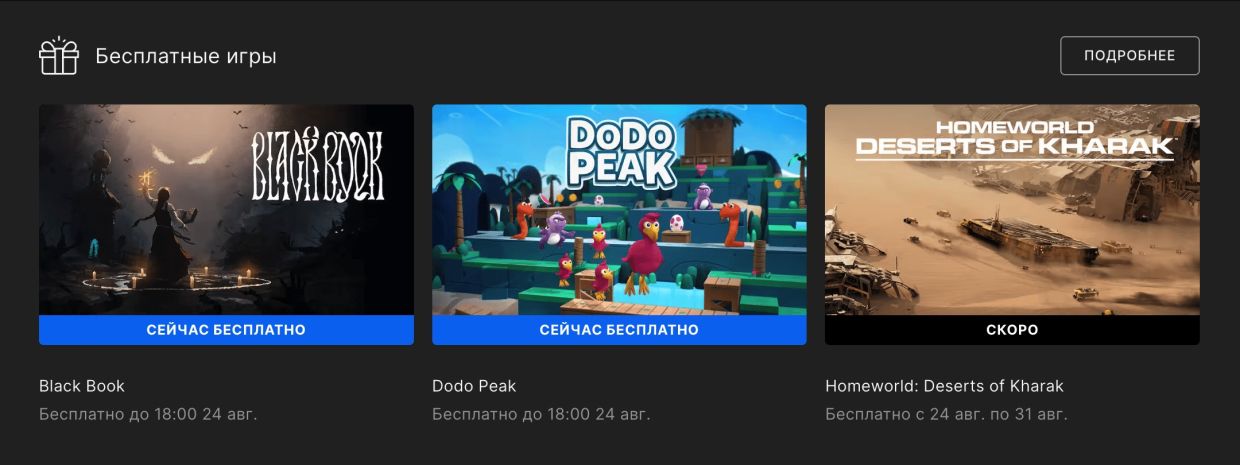
Task: Click Сейчас бесплатно banner under Black Book
Action: pos(226,330)
